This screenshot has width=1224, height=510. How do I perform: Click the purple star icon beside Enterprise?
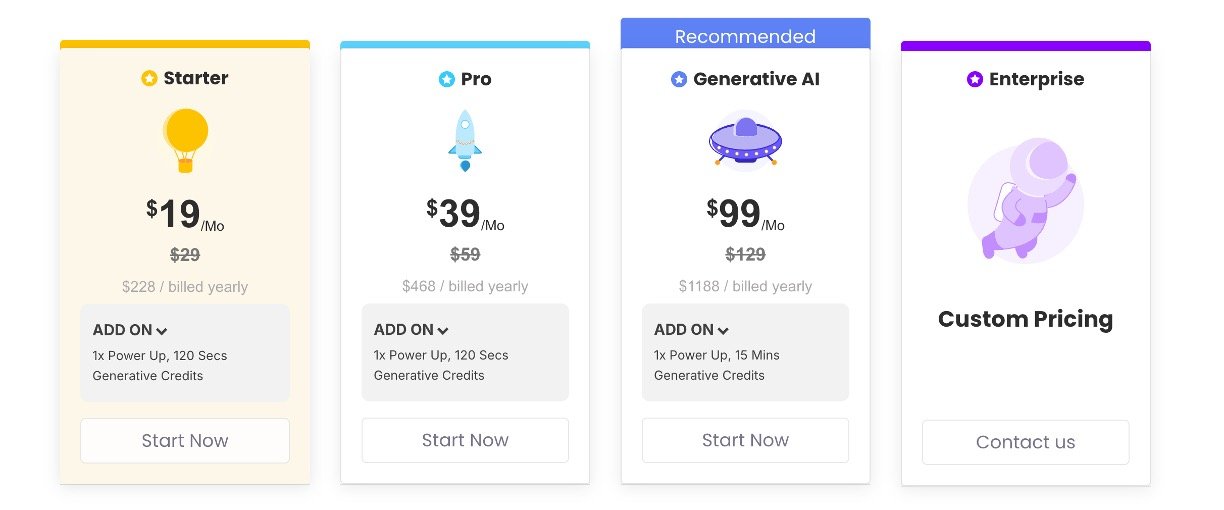[x=975, y=79]
